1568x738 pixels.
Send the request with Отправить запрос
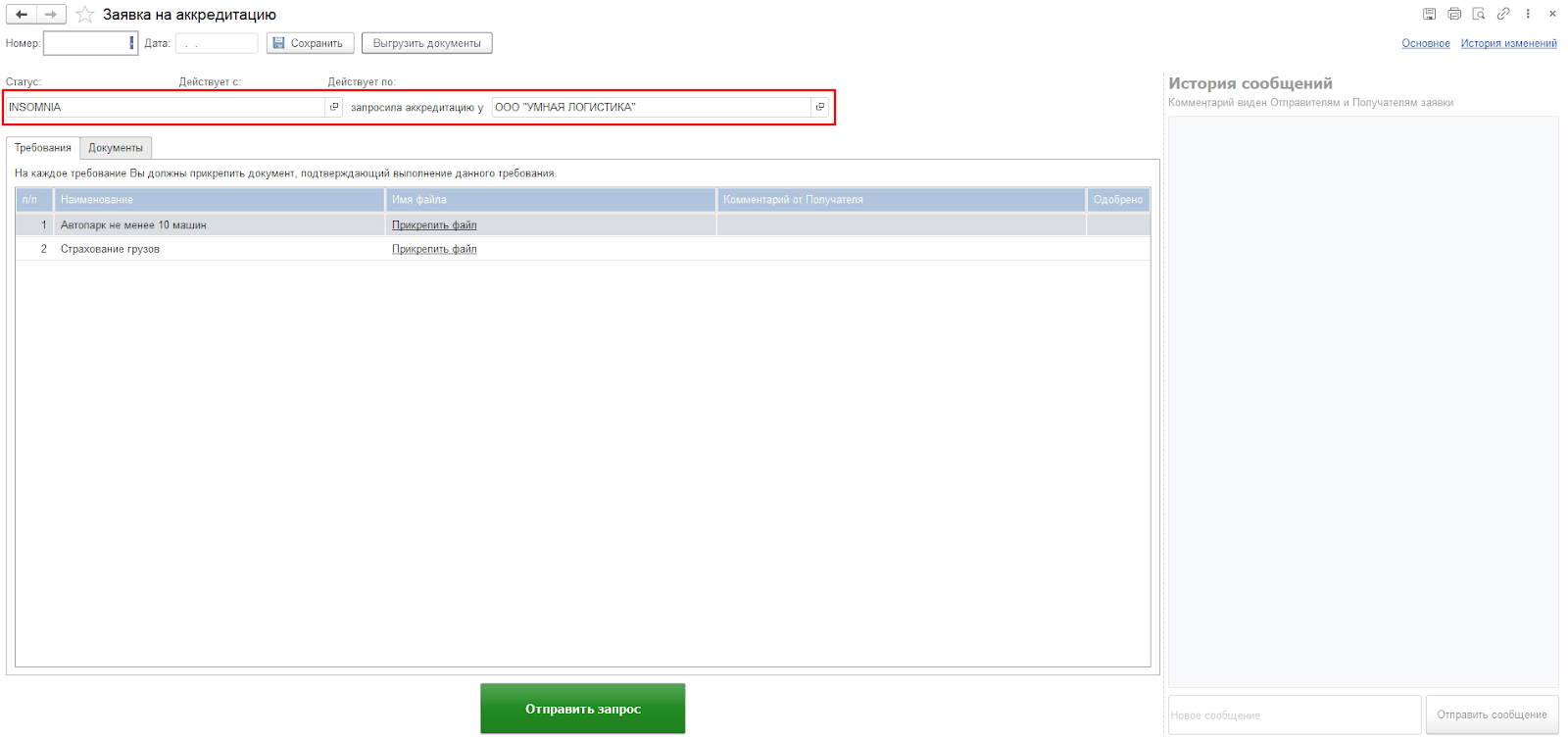point(583,709)
